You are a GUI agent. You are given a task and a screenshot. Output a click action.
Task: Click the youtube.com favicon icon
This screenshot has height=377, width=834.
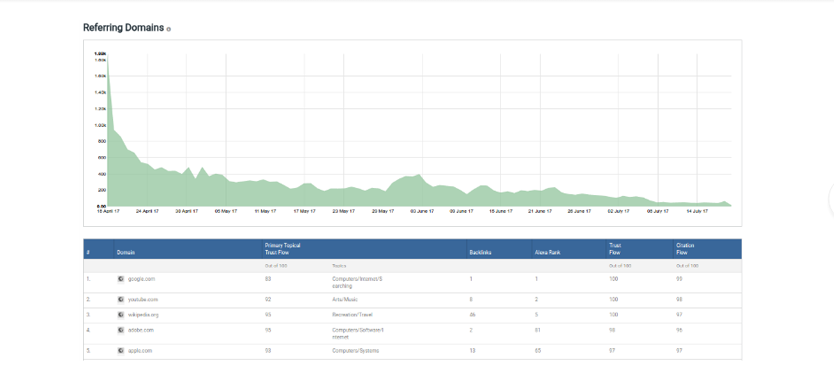click(x=121, y=299)
